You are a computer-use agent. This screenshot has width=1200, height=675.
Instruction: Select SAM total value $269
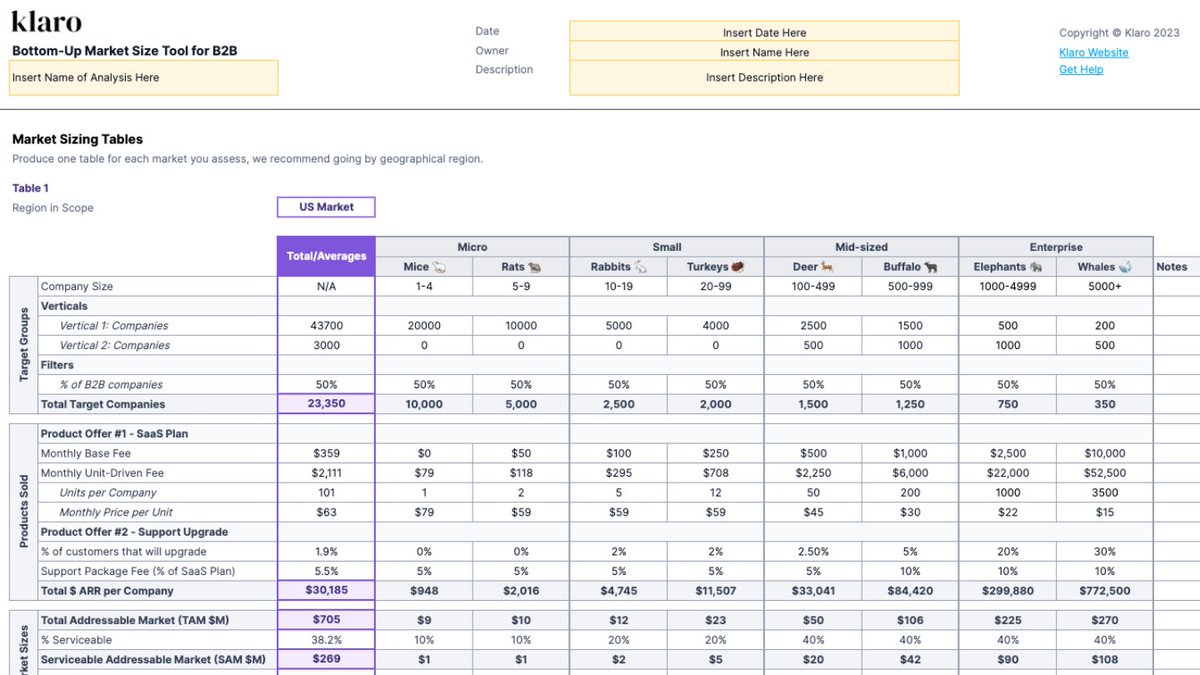(x=326, y=660)
